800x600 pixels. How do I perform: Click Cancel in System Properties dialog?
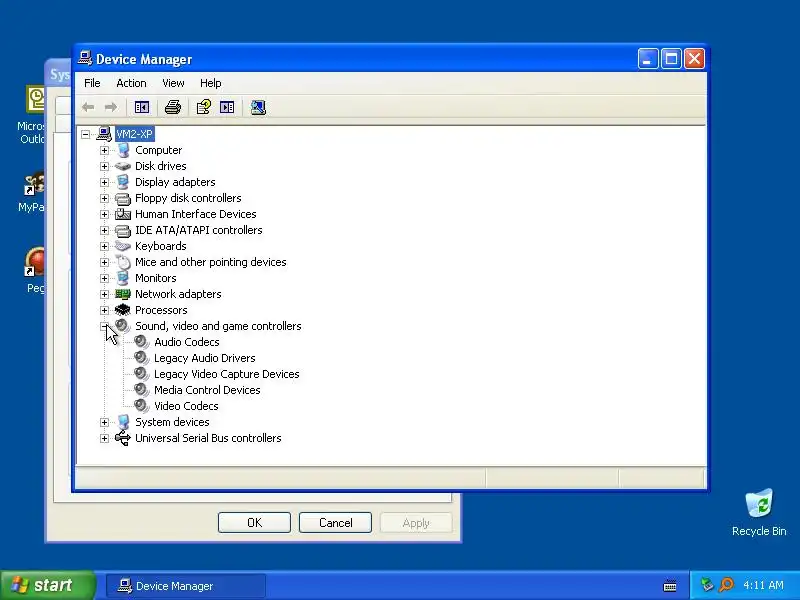[x=335, y=522]
